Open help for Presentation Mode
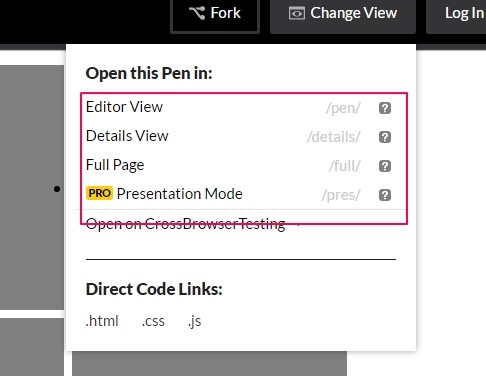This screenshot has height=376, width=486. [x=385, y=195]
